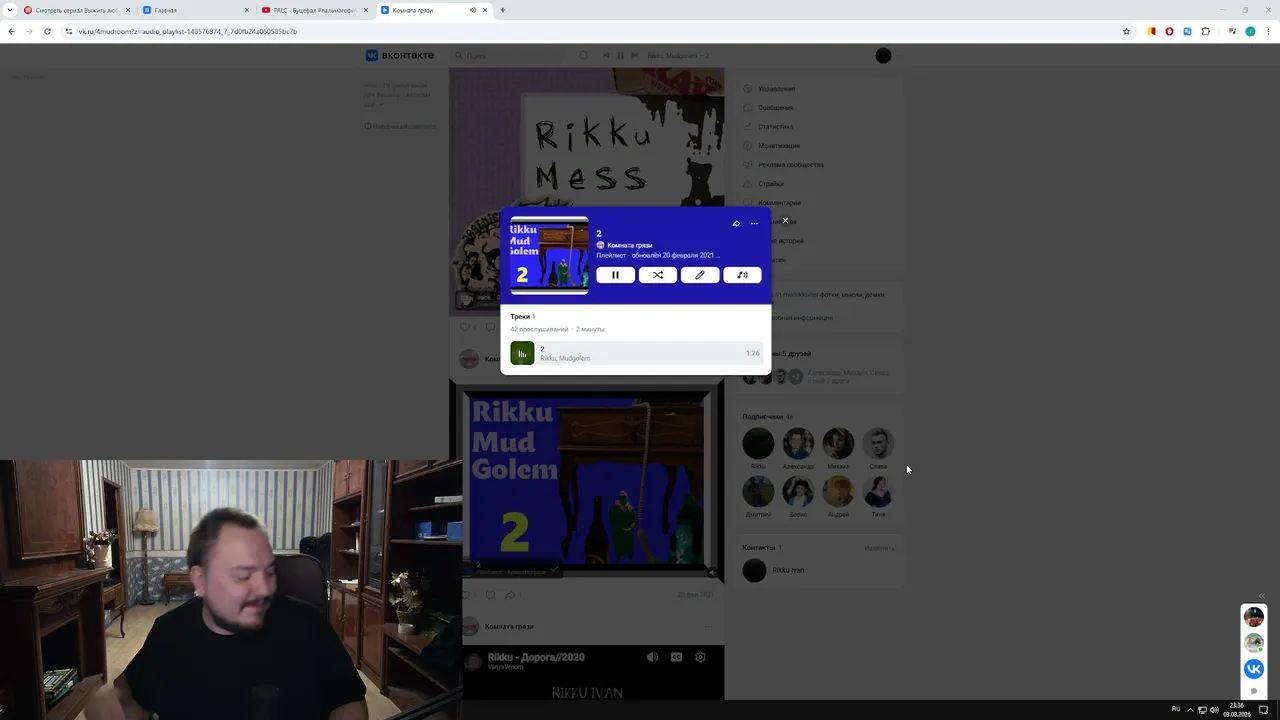
Task: Open a new browser tab
Action: (503, 10)
